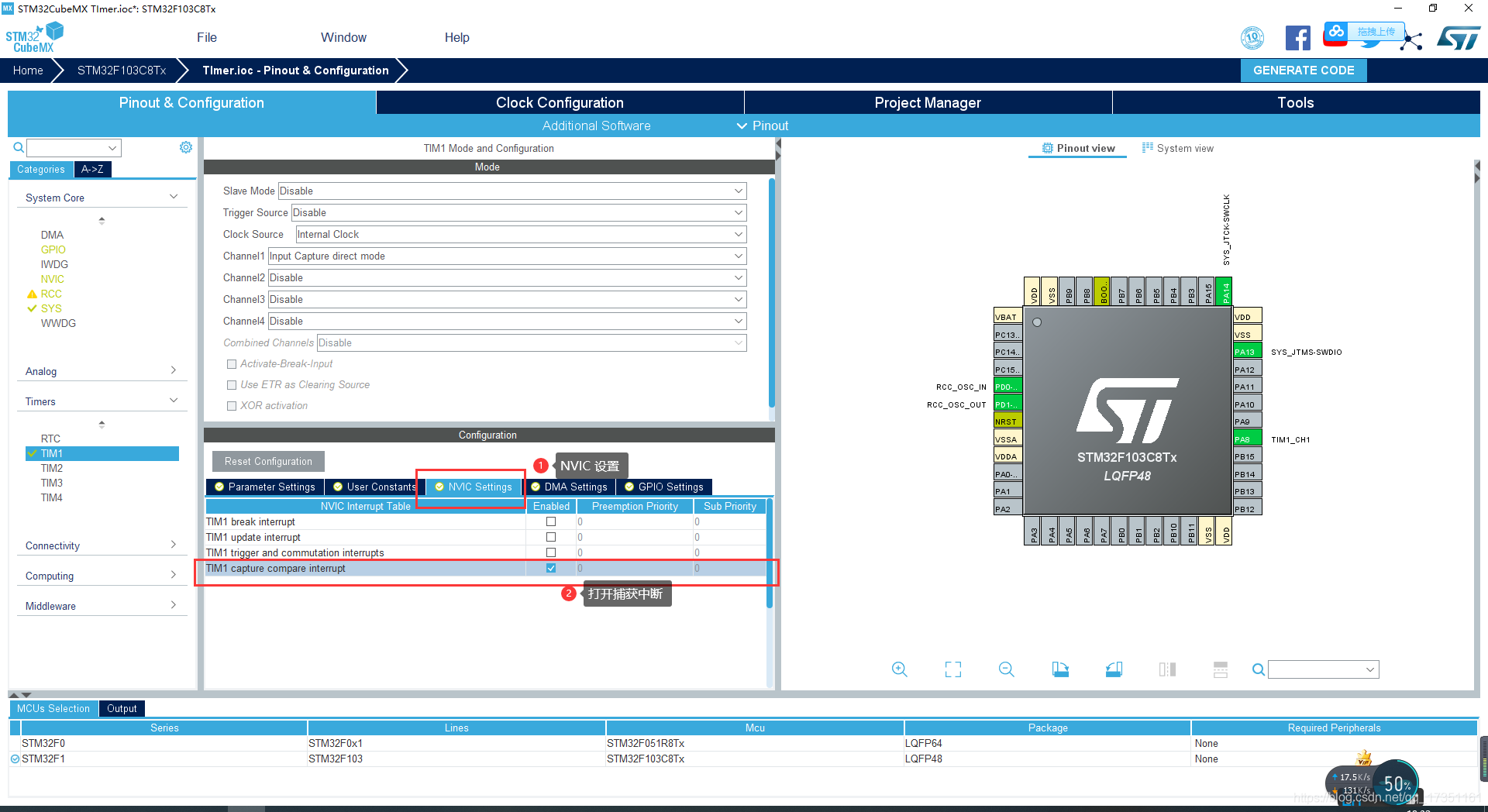Screen dimensions: 1488x812
Task: Select the DMA Settings tab
Action: click(x=569, y=487)
